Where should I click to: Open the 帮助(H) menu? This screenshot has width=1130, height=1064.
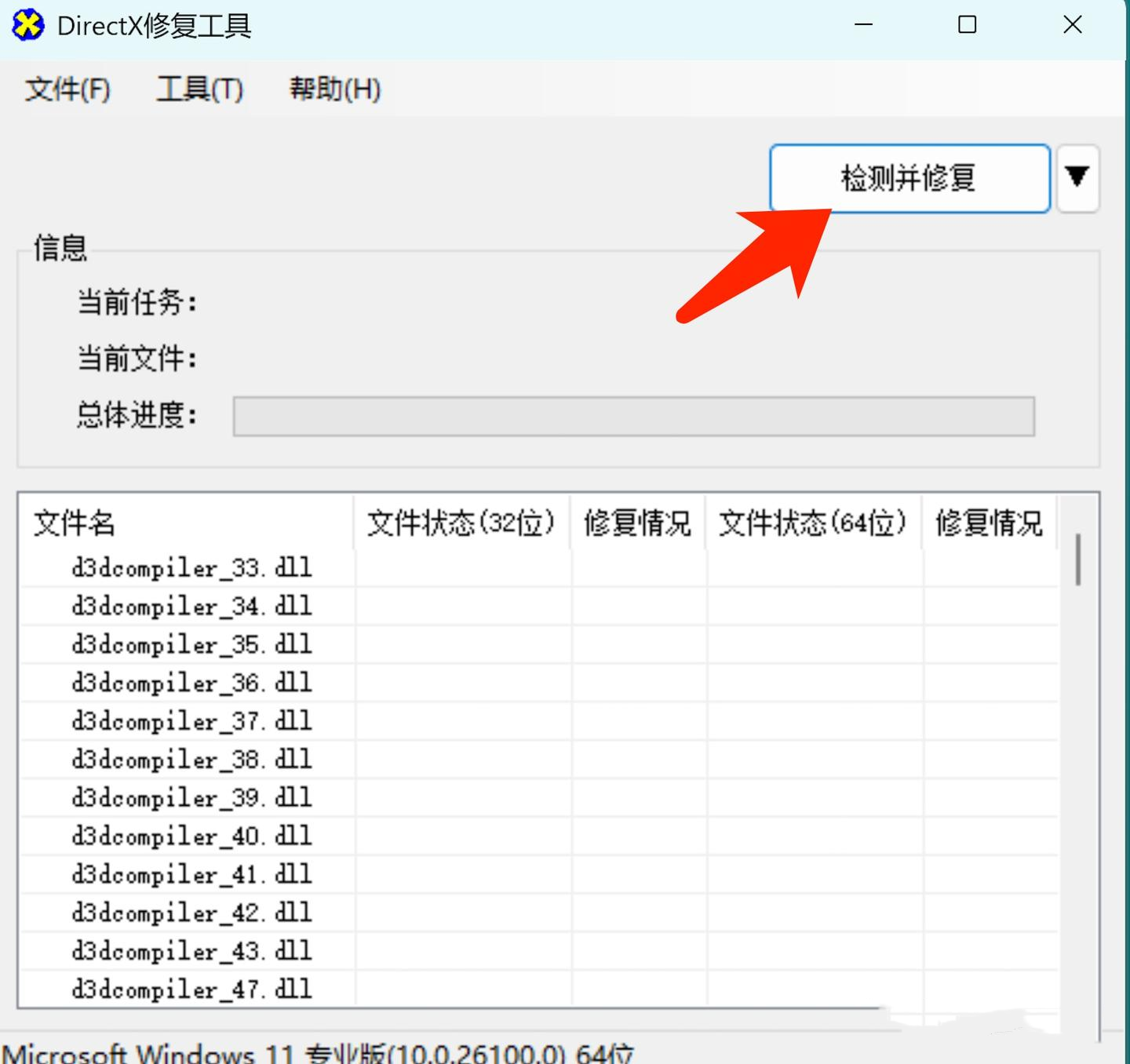[x=335, y=89]
